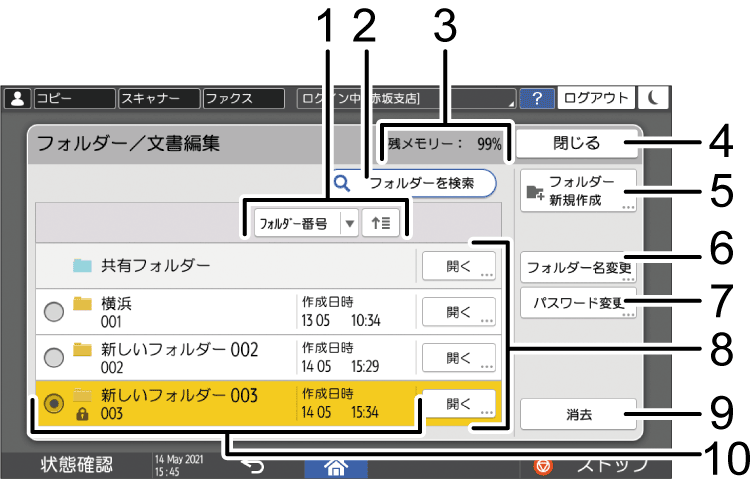Viewport: 753px width, 493px height.
Task: Open the 横浜 folder with 開く
Action: [x=459, y=312]
